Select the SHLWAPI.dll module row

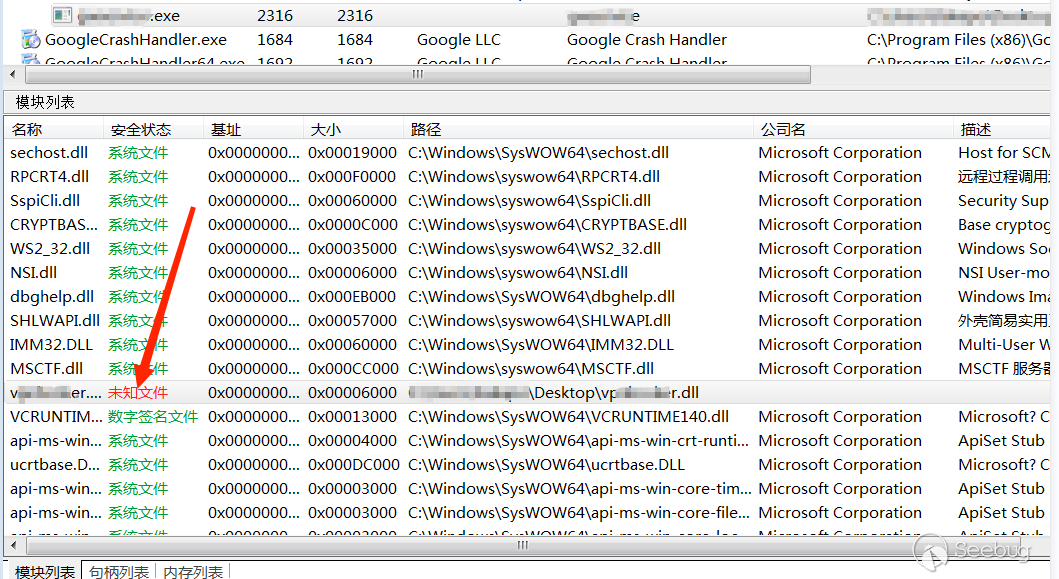coord(527,321)
